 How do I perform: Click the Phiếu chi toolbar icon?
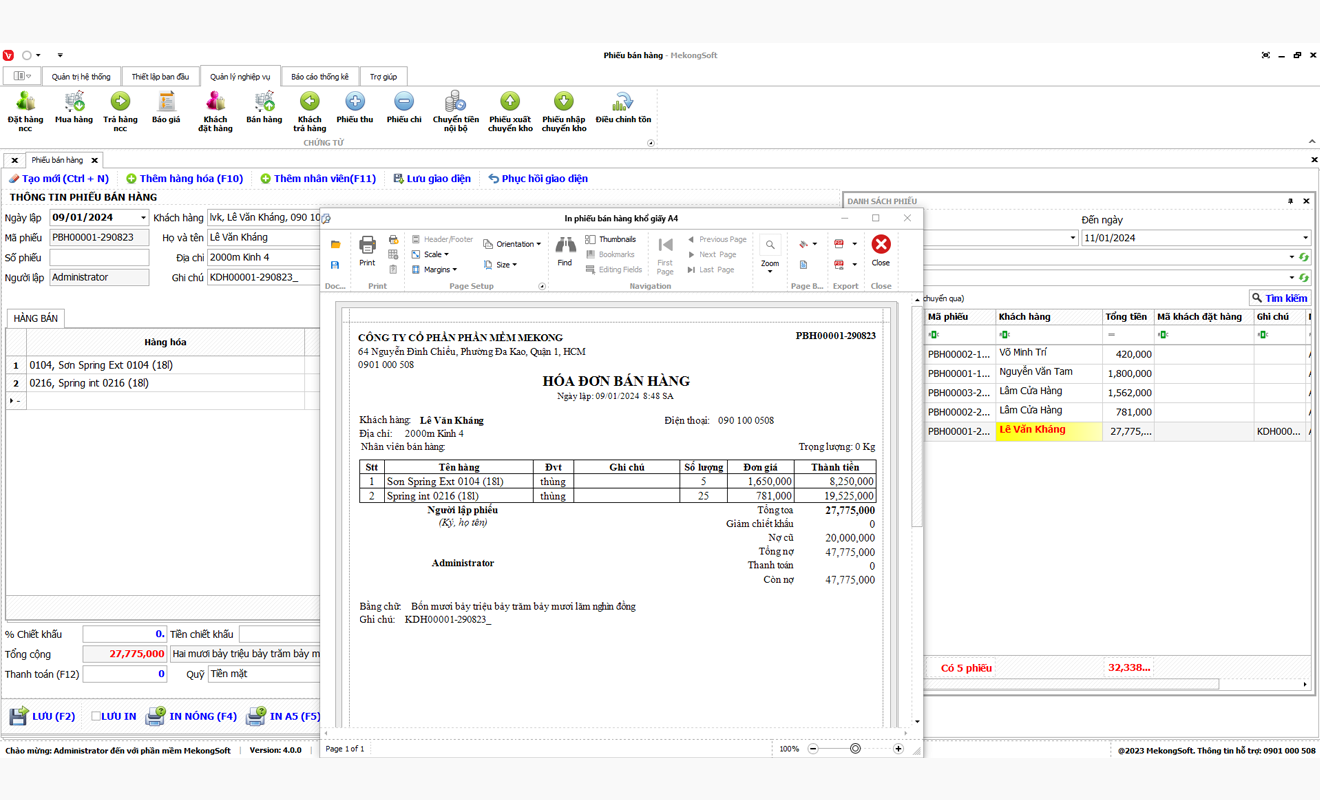404,108
